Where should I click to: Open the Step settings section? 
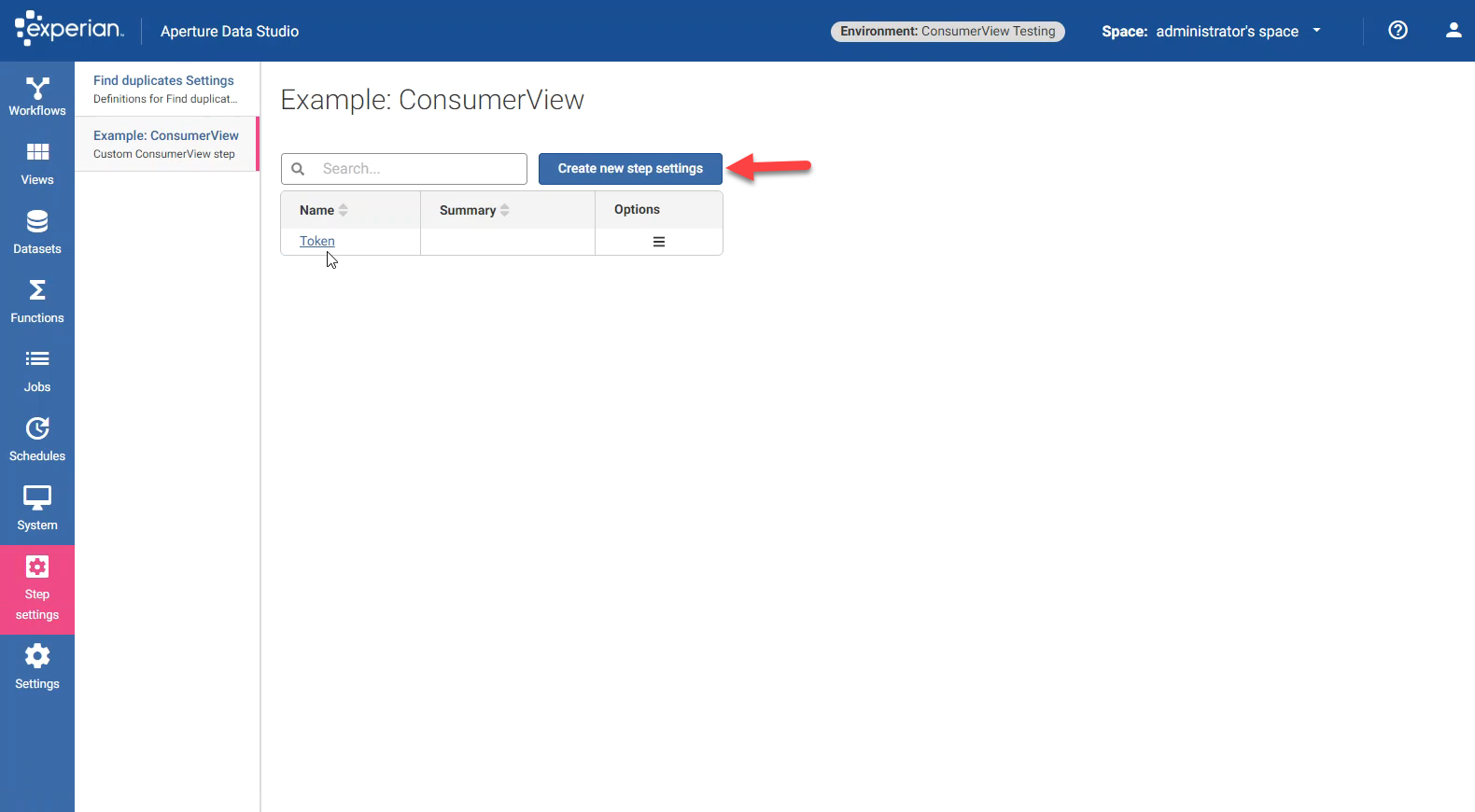point(37,590)
